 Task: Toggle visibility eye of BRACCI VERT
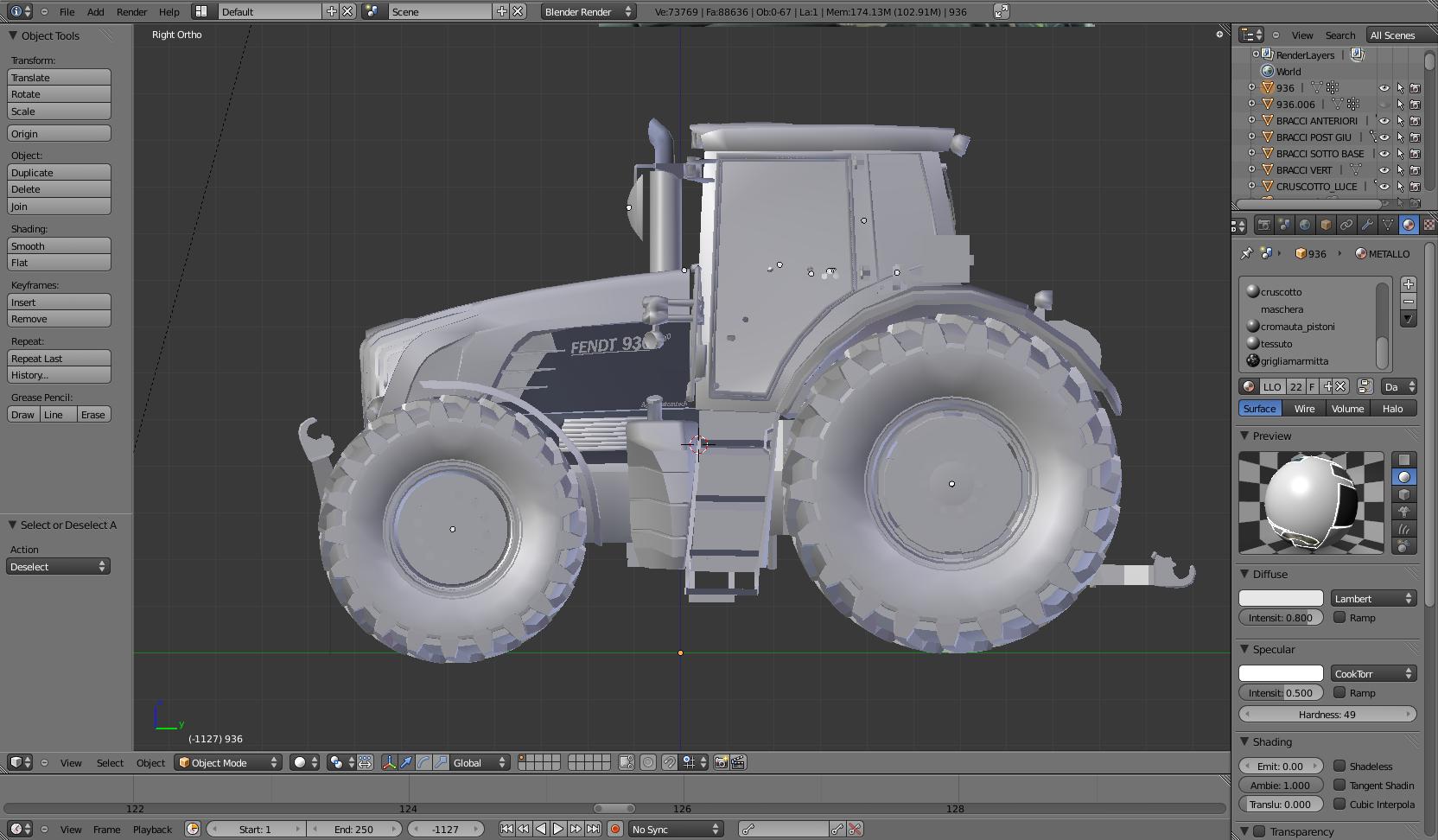click(1384, 170)
